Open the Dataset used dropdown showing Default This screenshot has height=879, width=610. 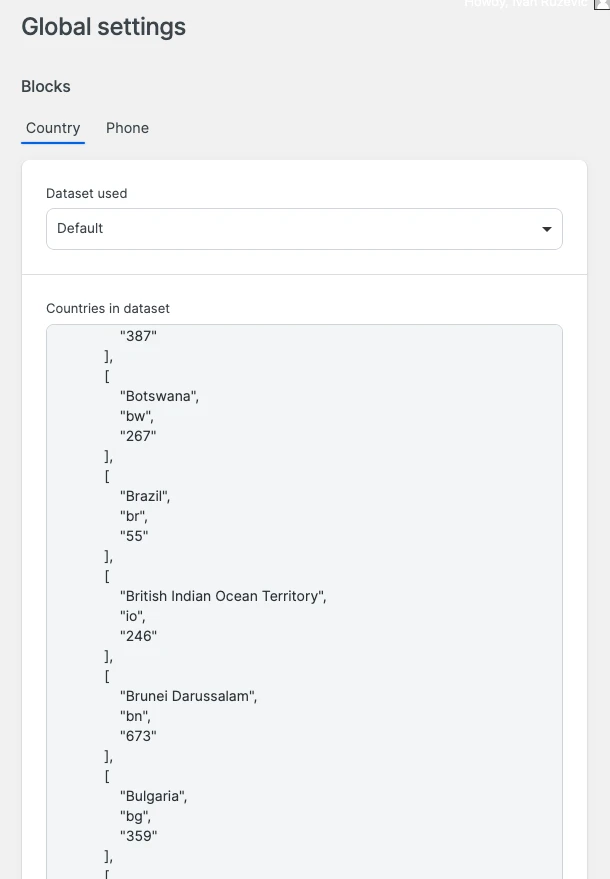click(303, 229)
